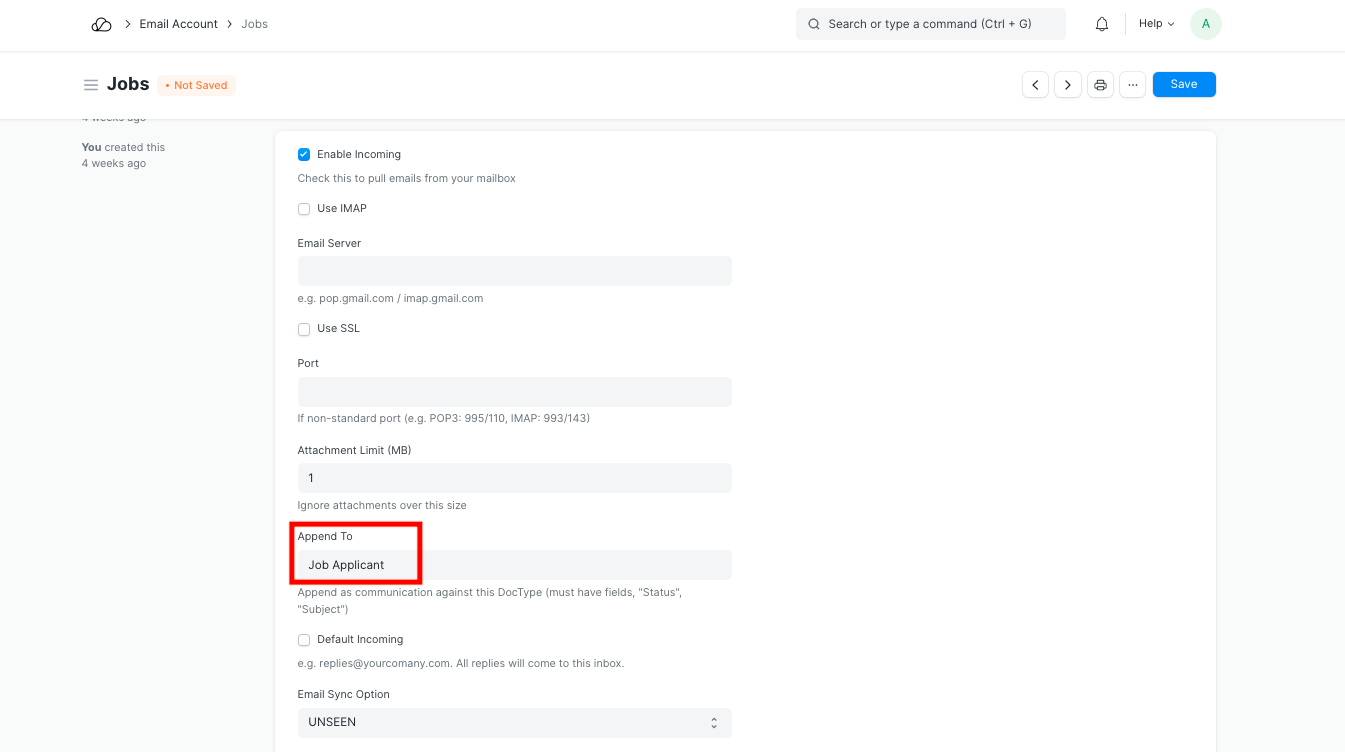Open the user avatar menu

(x=1205, y=24)
